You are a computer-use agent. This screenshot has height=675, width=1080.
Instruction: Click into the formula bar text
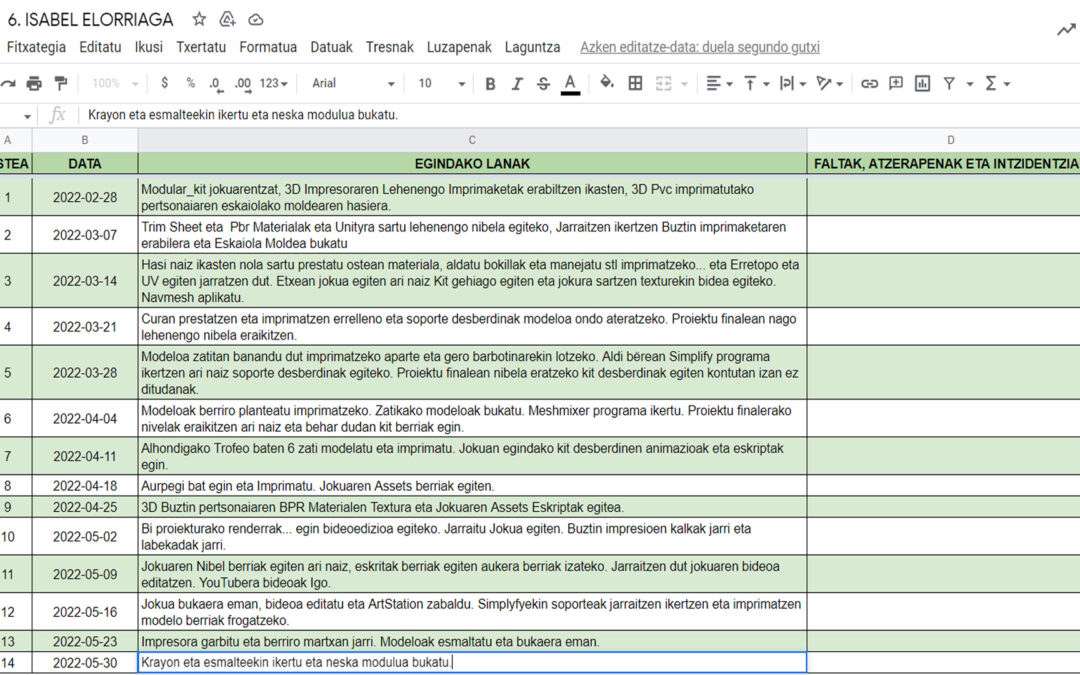(x=242, y=115)
